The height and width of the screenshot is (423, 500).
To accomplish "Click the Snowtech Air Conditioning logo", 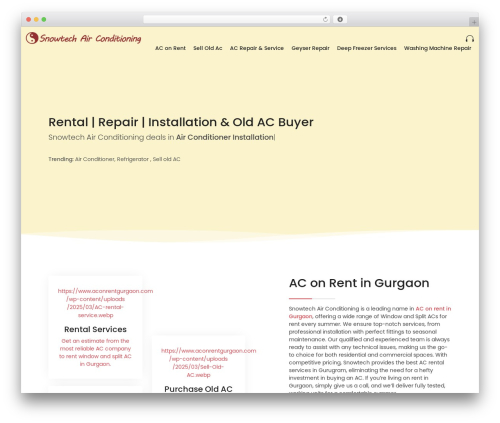I will (83, 38).
